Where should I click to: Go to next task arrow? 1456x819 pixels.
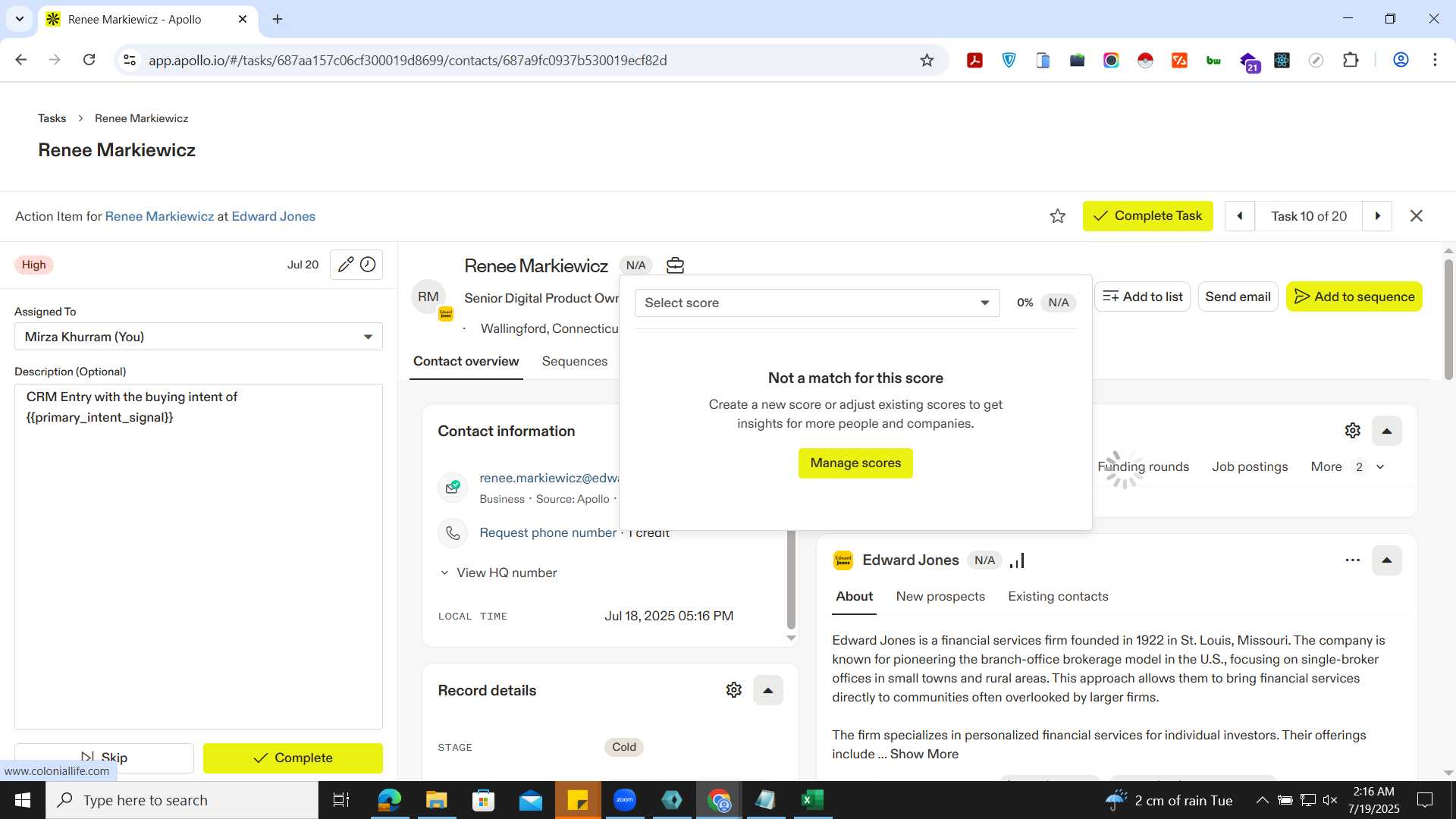[1377, 216]
